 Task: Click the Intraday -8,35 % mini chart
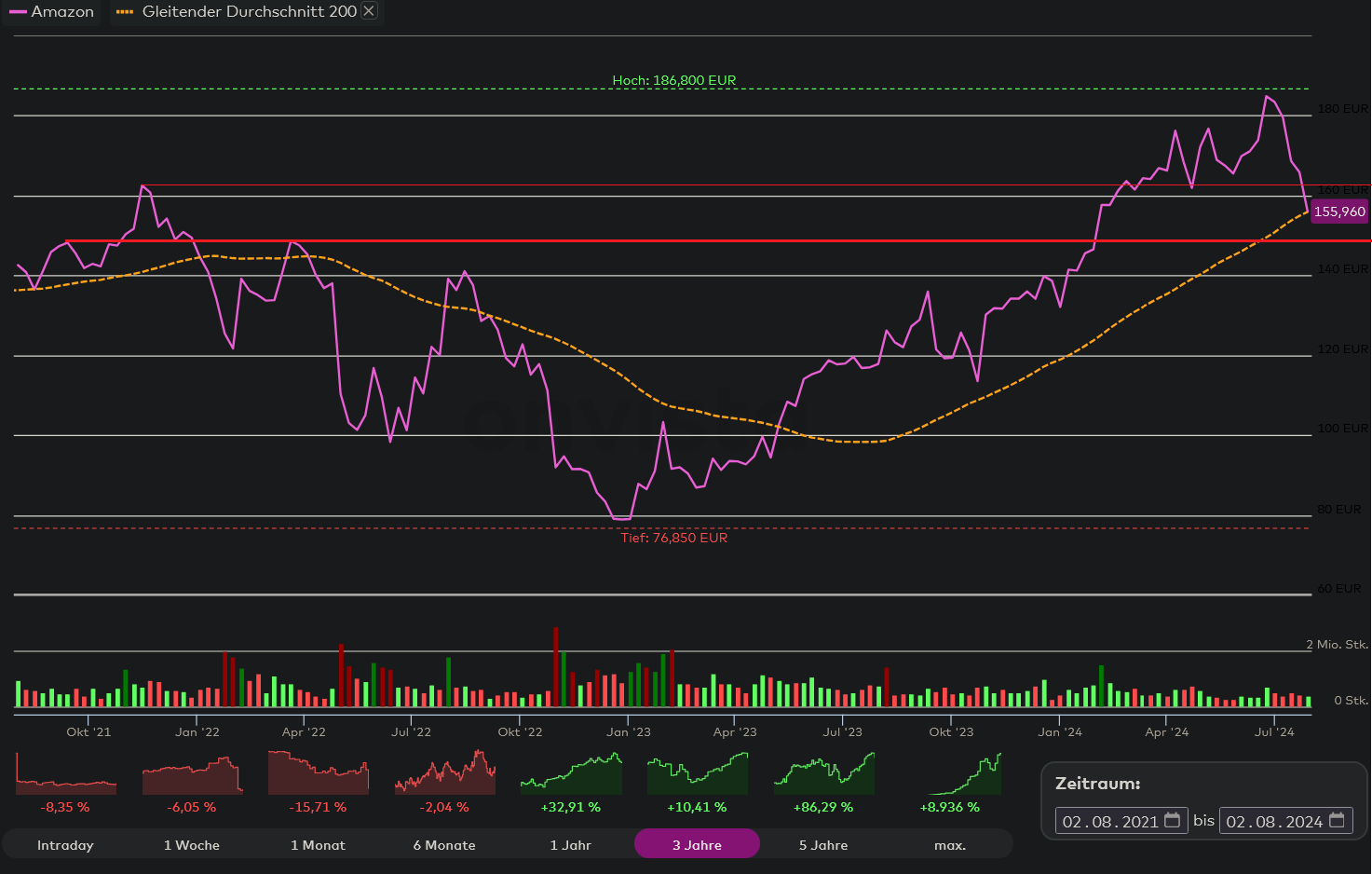(x=66, y=774)
